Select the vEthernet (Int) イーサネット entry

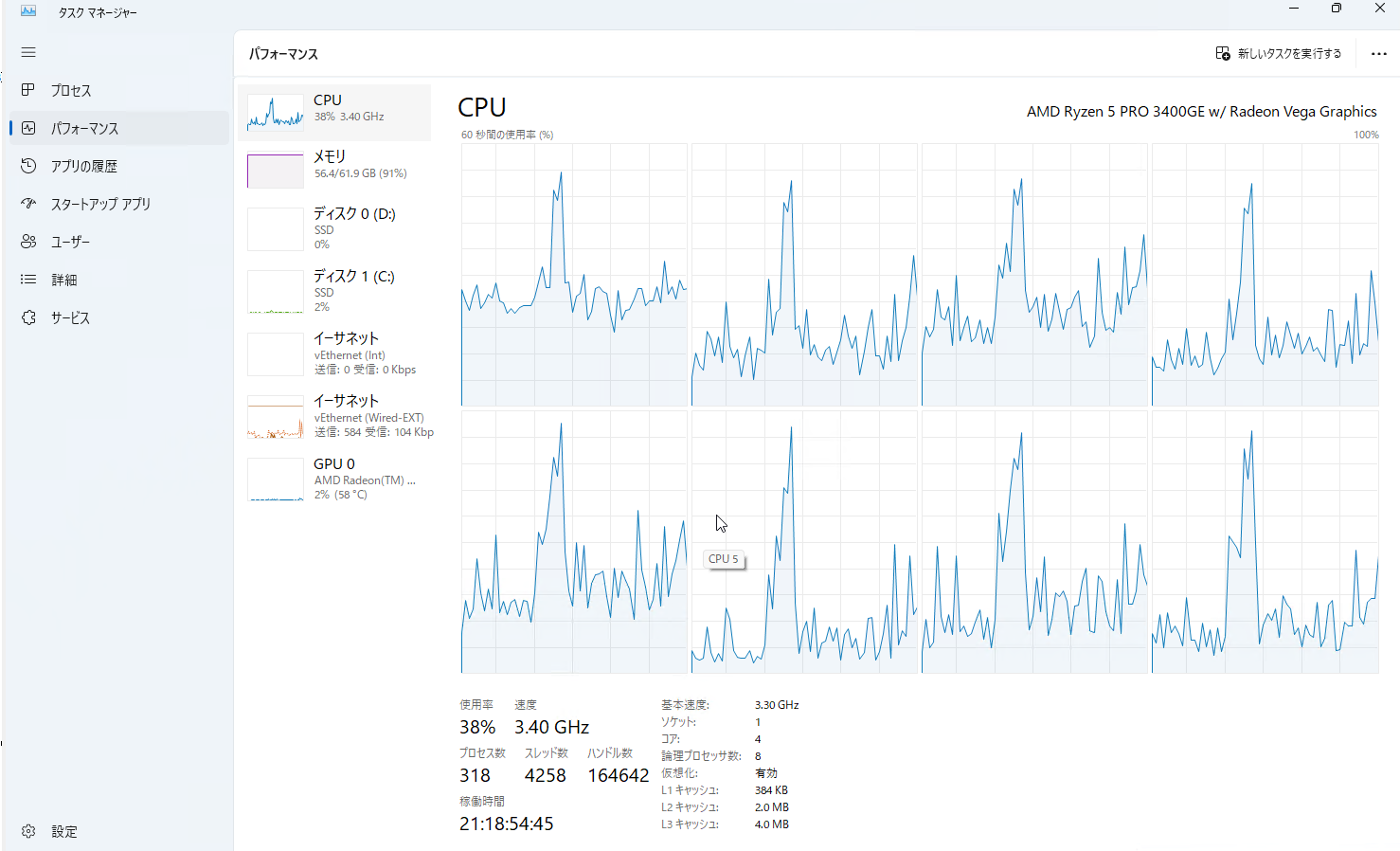pos(334,353)
